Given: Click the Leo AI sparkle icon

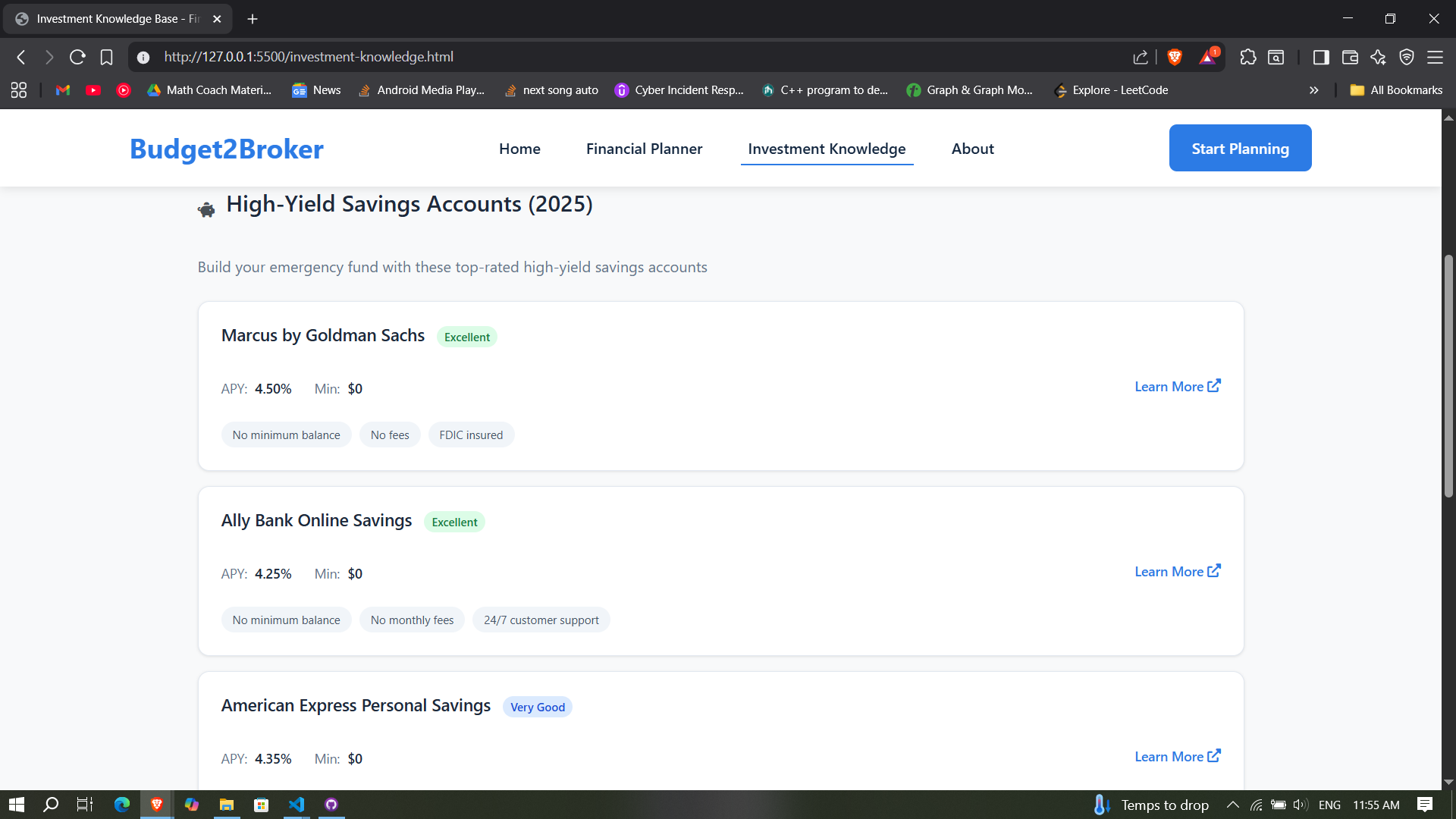Looking at the screenshot, I should (x=1378, y=57).
